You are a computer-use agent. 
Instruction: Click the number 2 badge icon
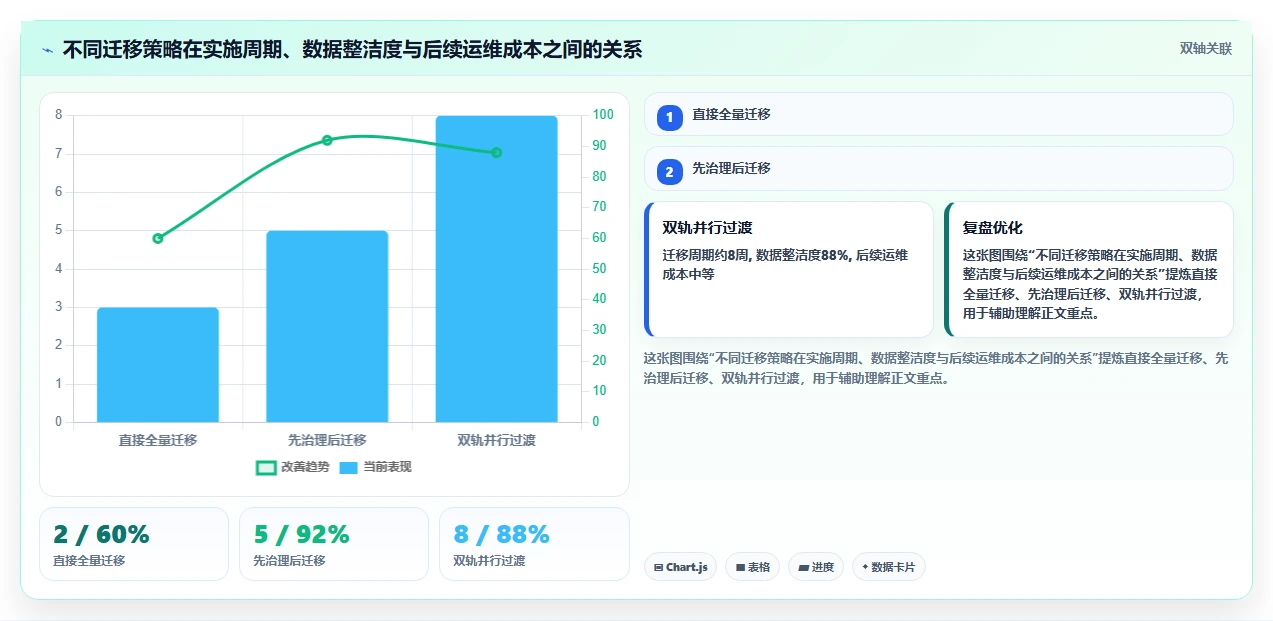click(x=670, y=171)
